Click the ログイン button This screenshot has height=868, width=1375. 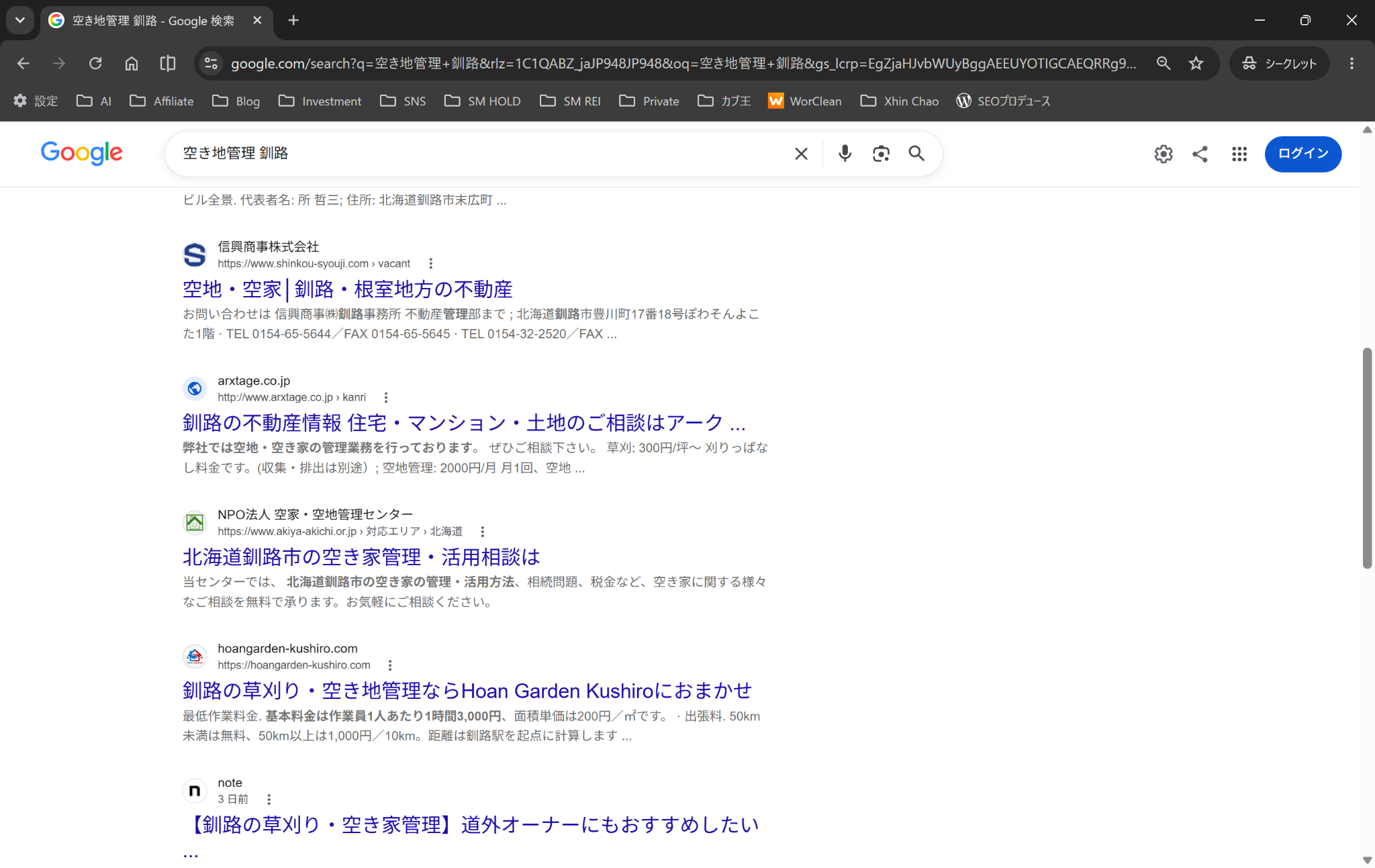click(x=1302, y=154)
